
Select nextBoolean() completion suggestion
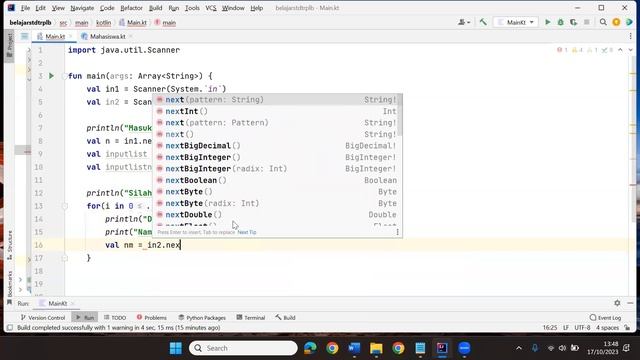(x=276, y=180)
